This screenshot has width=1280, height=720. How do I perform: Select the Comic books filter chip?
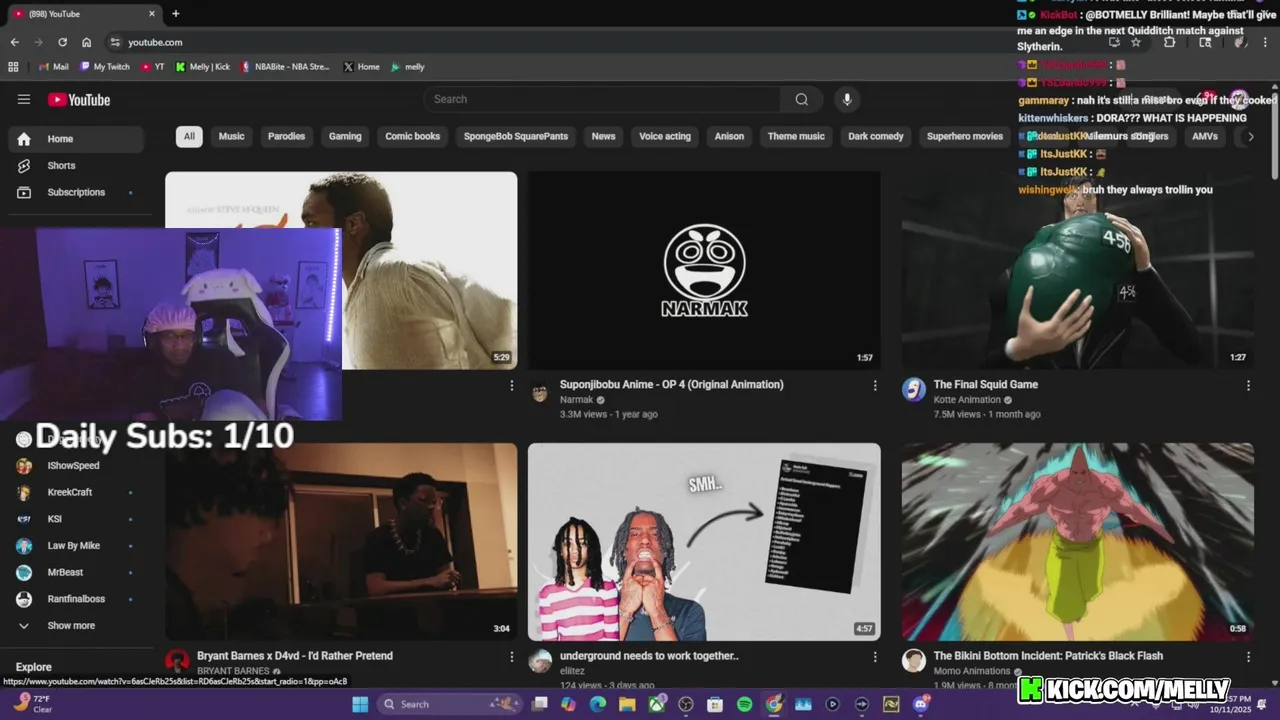413,136
